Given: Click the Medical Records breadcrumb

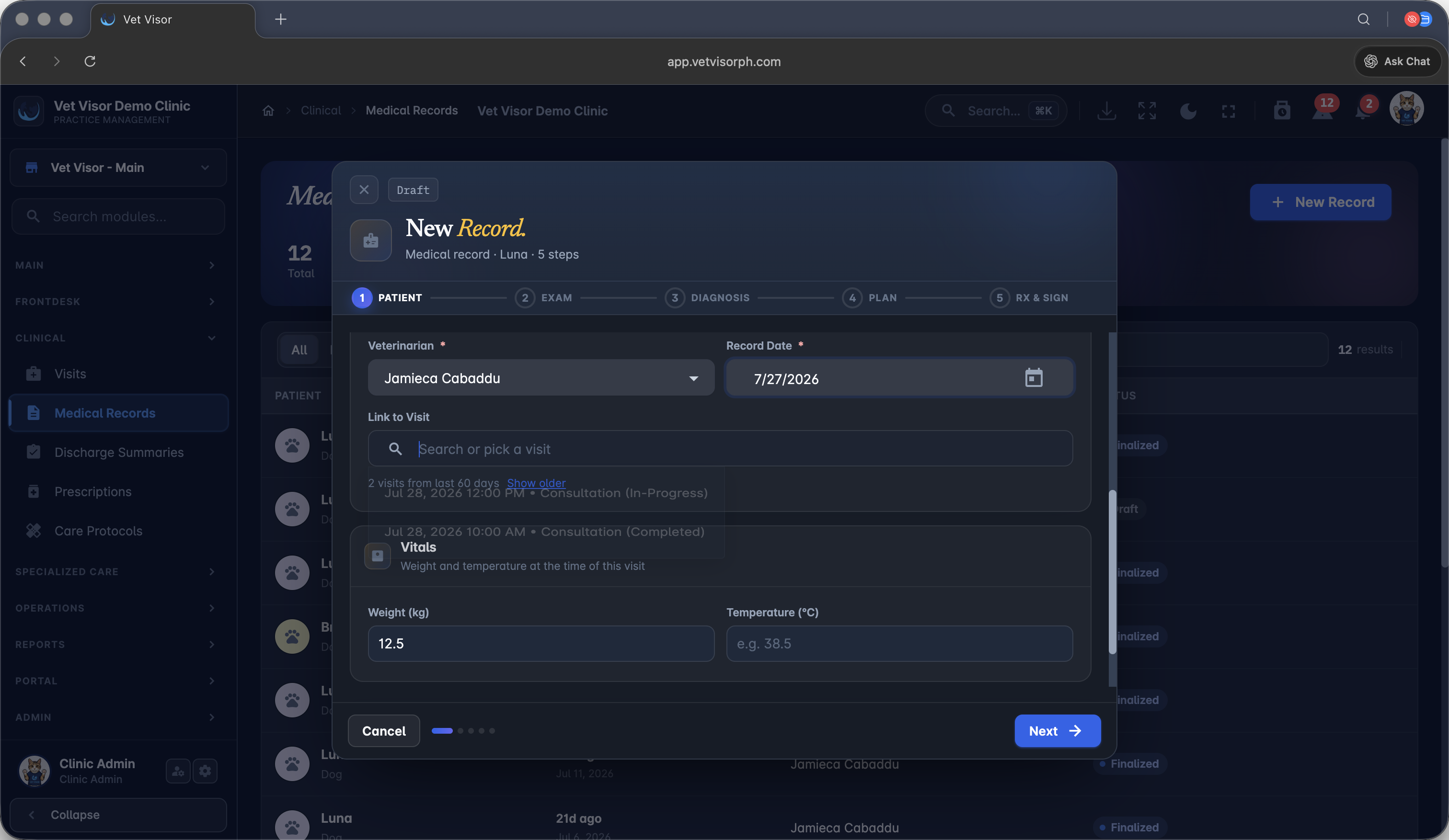Looking at the screenshot, I should 412,110.
